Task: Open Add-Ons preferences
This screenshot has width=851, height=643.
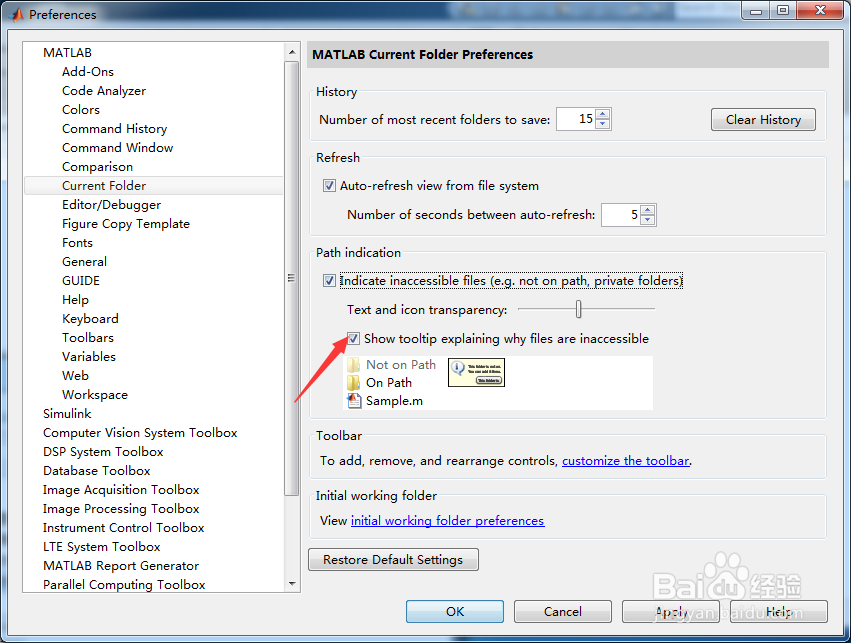Action: tap(88, 72)
